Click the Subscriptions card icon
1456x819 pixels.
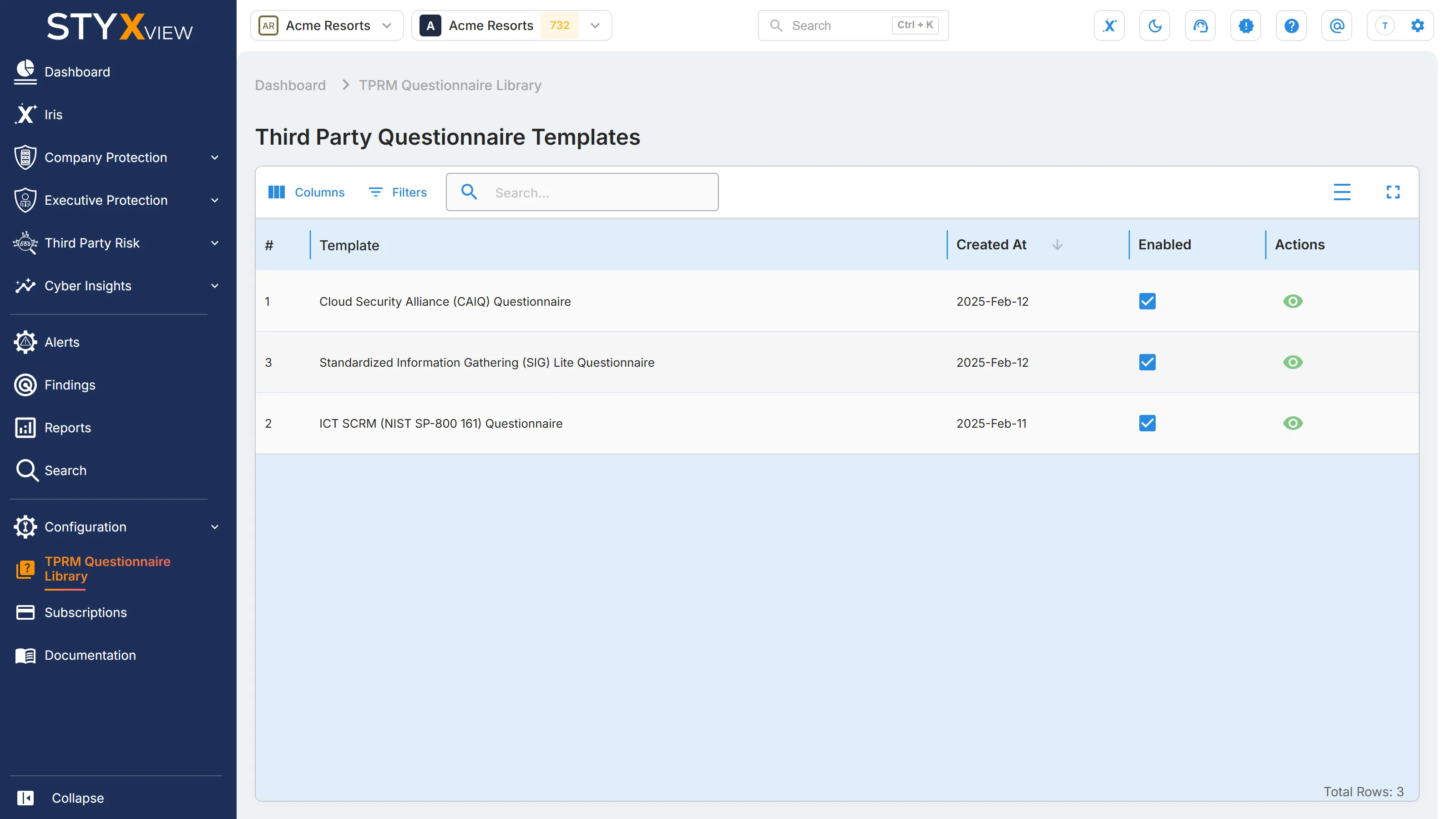coord(25,612)
